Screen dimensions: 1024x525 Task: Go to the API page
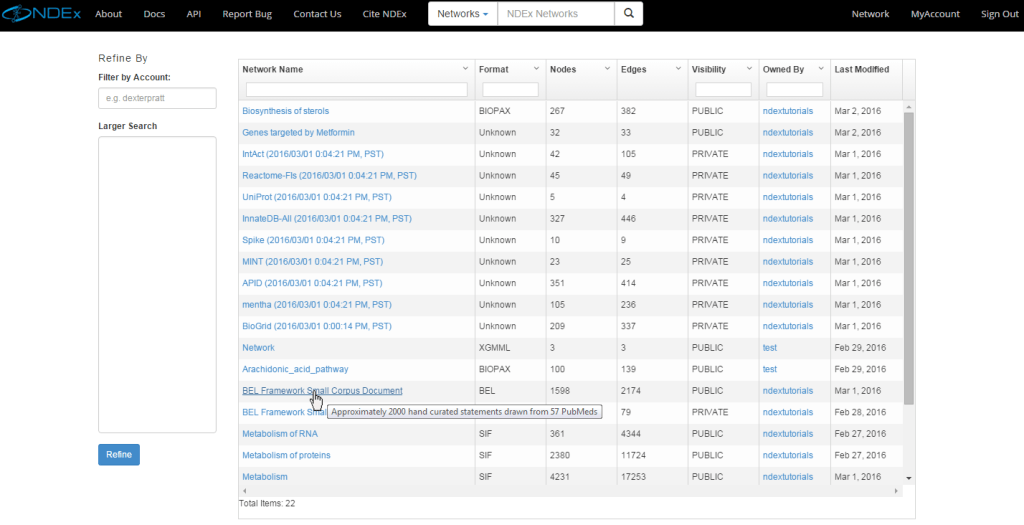point(194,14)
